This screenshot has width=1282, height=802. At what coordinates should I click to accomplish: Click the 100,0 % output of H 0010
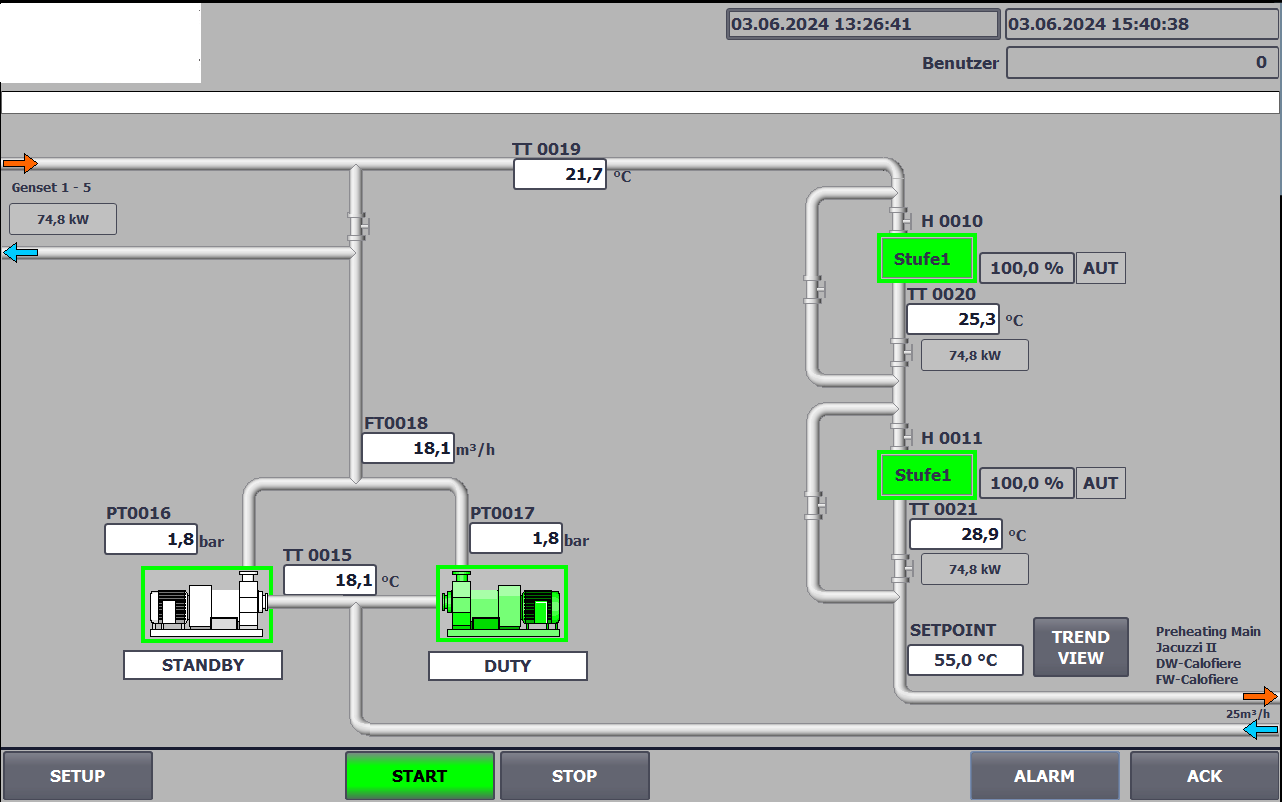click(1026, 268)
